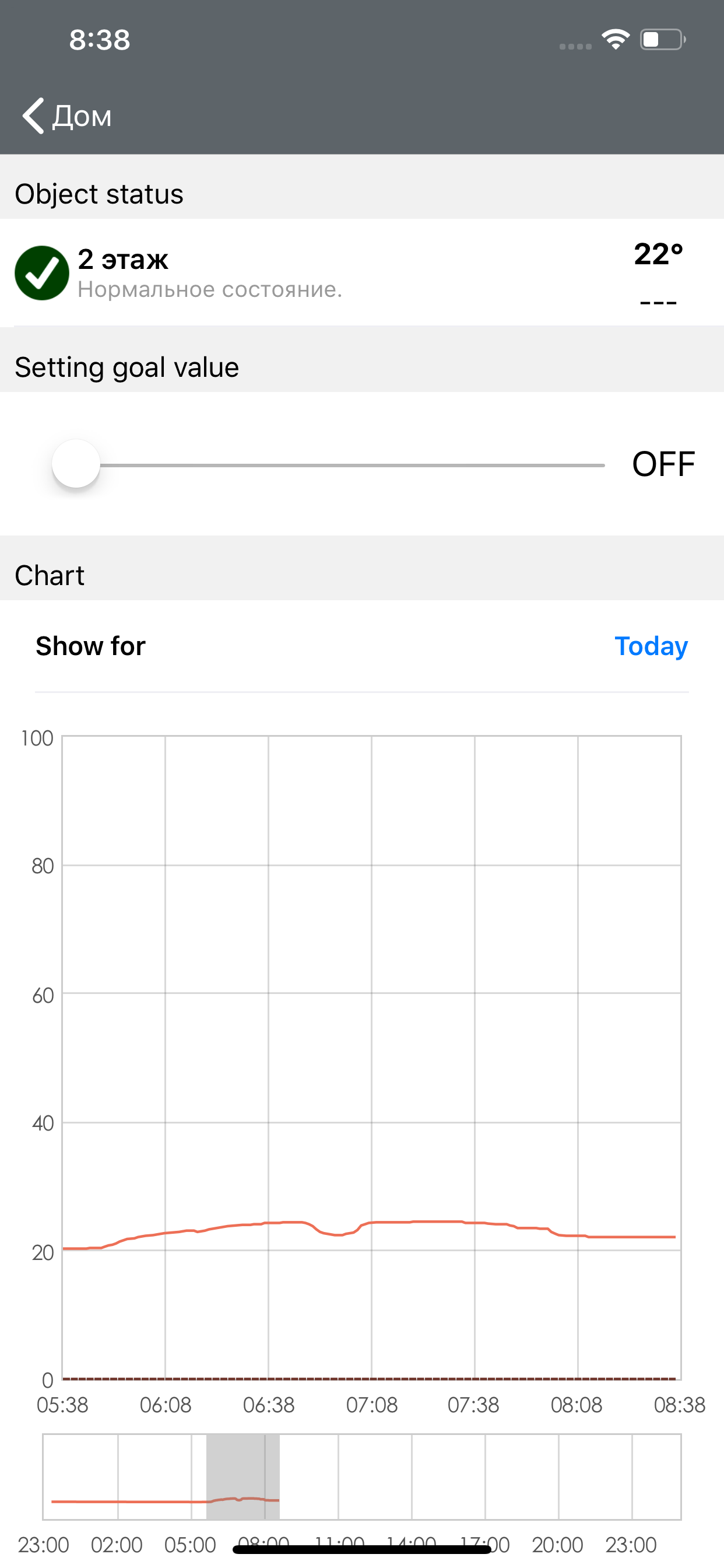Tap the green checkmark status icon
The image size is (724, 1568).
tap(41, 272)
